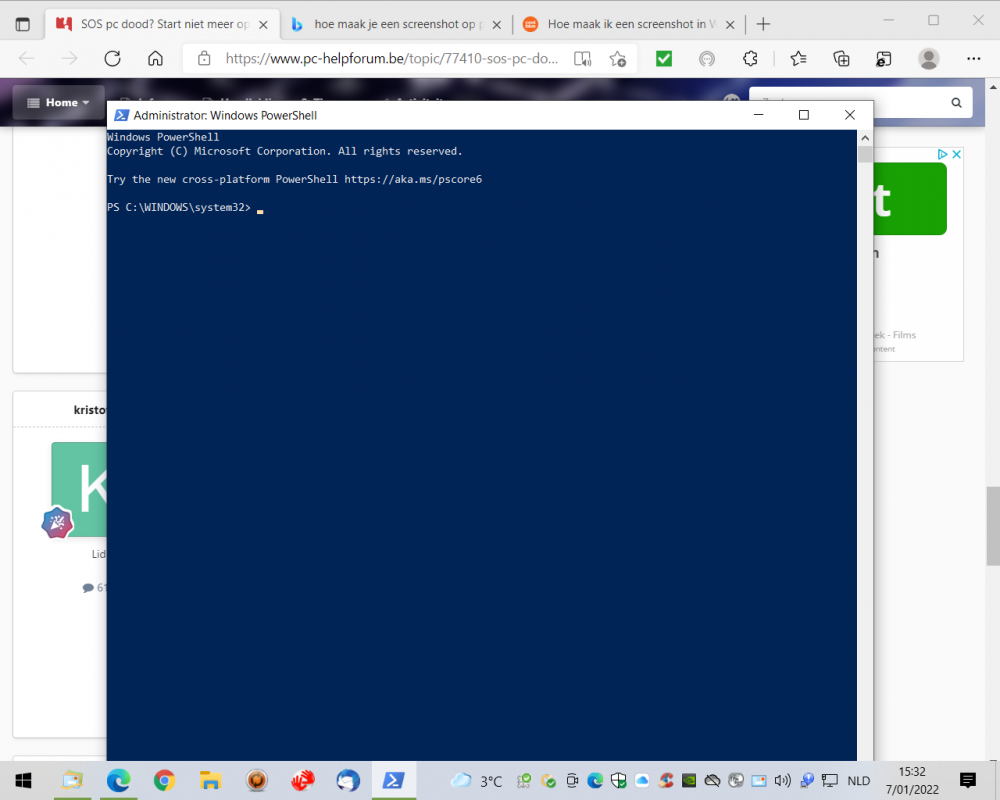This screenshot has width=1000, height=800.
Task: Open the weather widget showing 3°C
Action: click(476, 781)
